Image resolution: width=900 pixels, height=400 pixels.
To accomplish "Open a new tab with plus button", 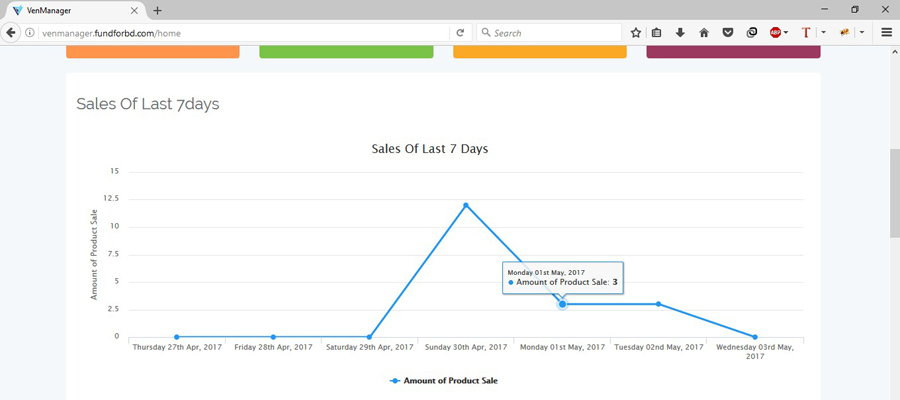I will click(x=157, y=10).
